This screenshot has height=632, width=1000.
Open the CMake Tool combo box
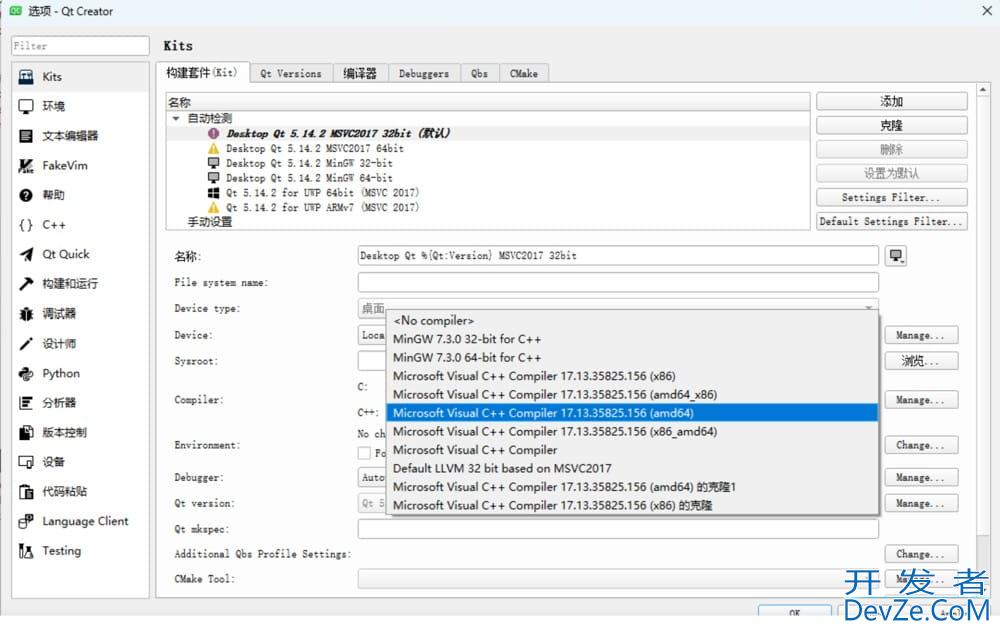(618, 579)
